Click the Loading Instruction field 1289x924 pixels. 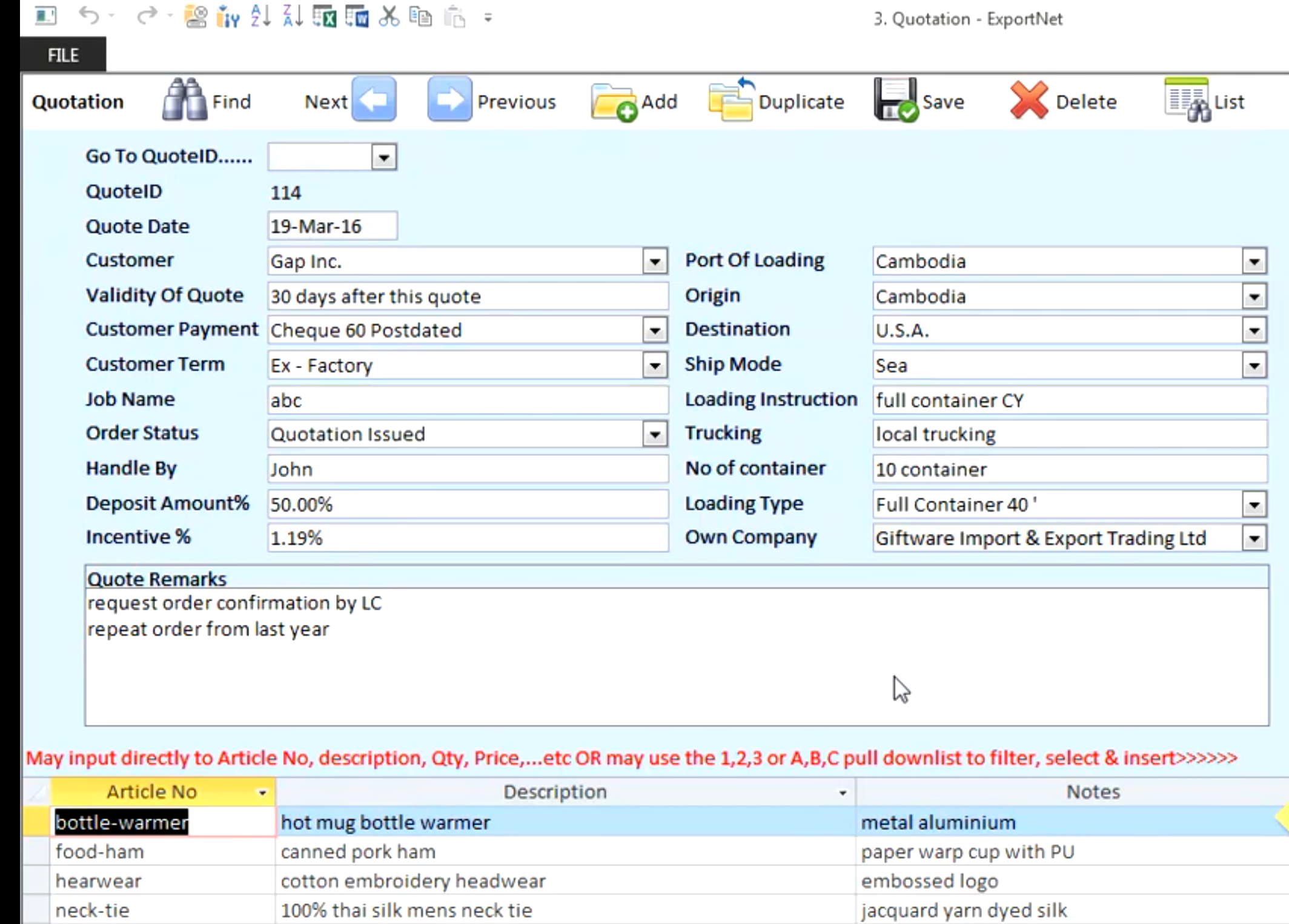1070,400
